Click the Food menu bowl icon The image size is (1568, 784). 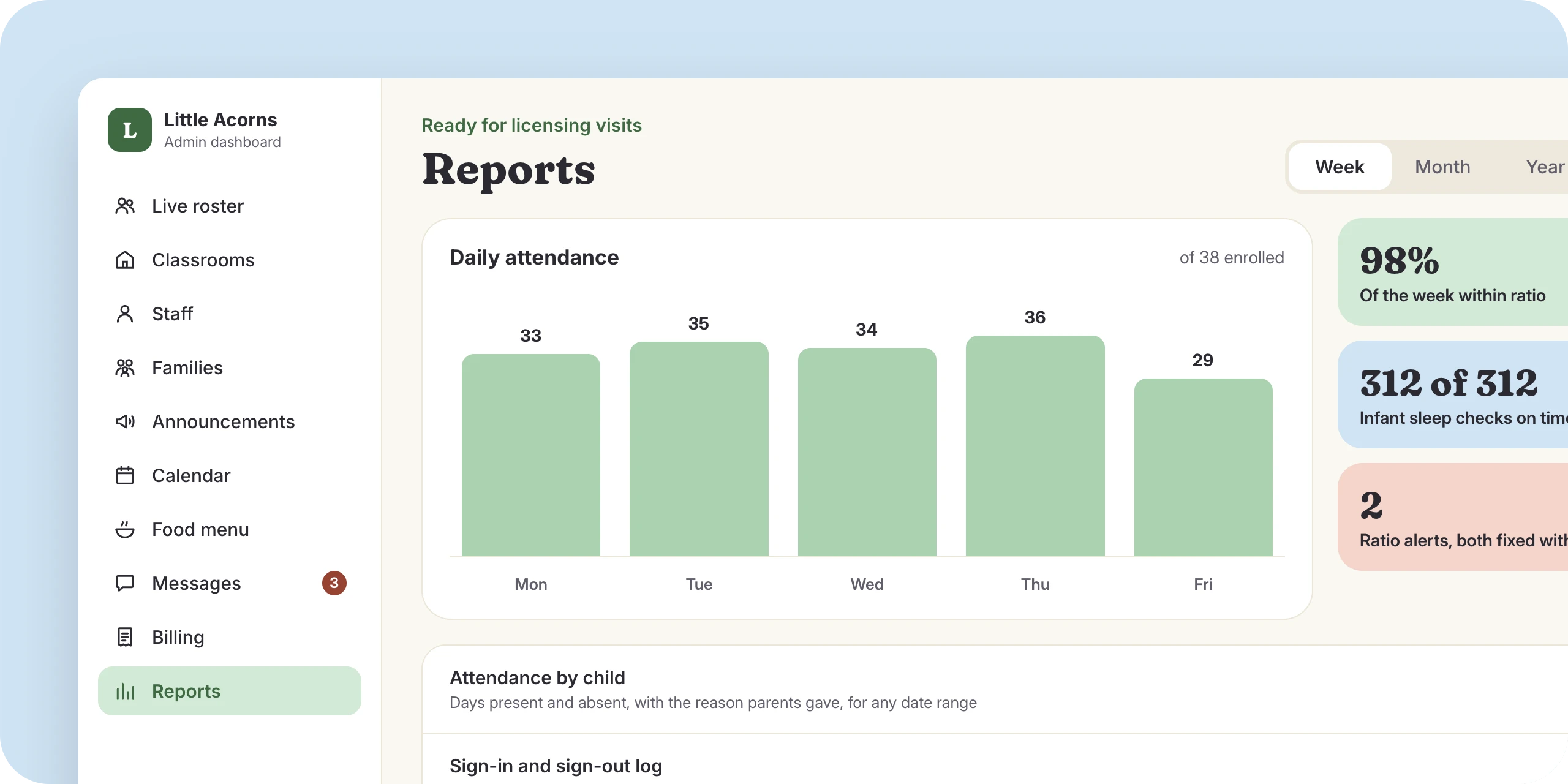[x=125, y=529]
